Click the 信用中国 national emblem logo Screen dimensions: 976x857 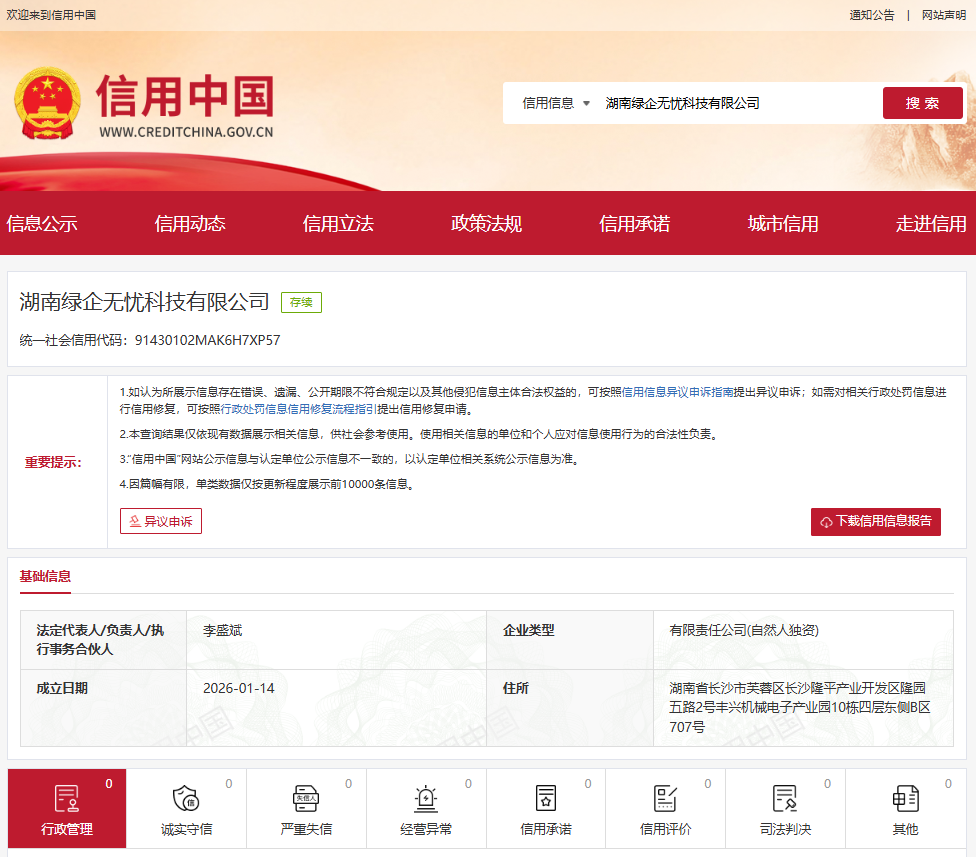pos(49,103)
